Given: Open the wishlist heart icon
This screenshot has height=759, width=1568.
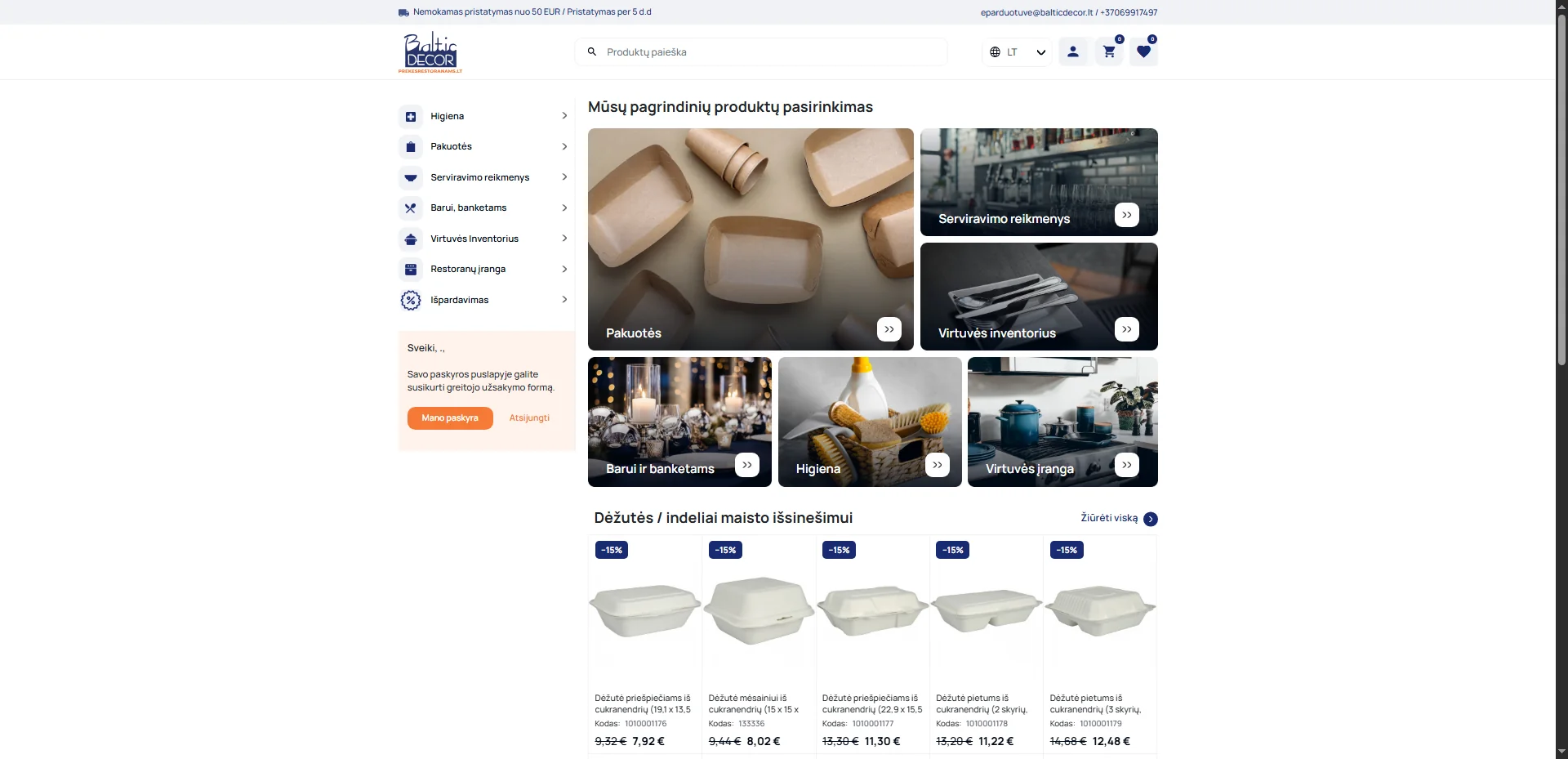Looking at the screenshot, I should (x=1143, y=52).
